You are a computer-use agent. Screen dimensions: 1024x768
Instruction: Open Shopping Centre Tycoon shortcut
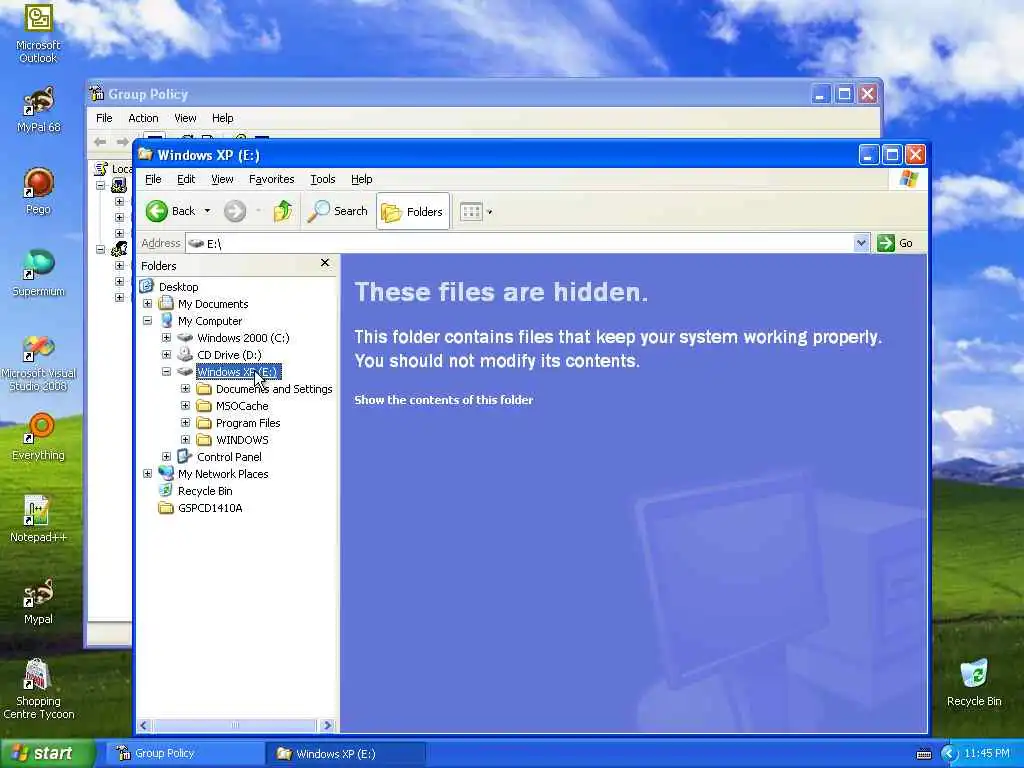pyautogui.click(x=38, y=688)
